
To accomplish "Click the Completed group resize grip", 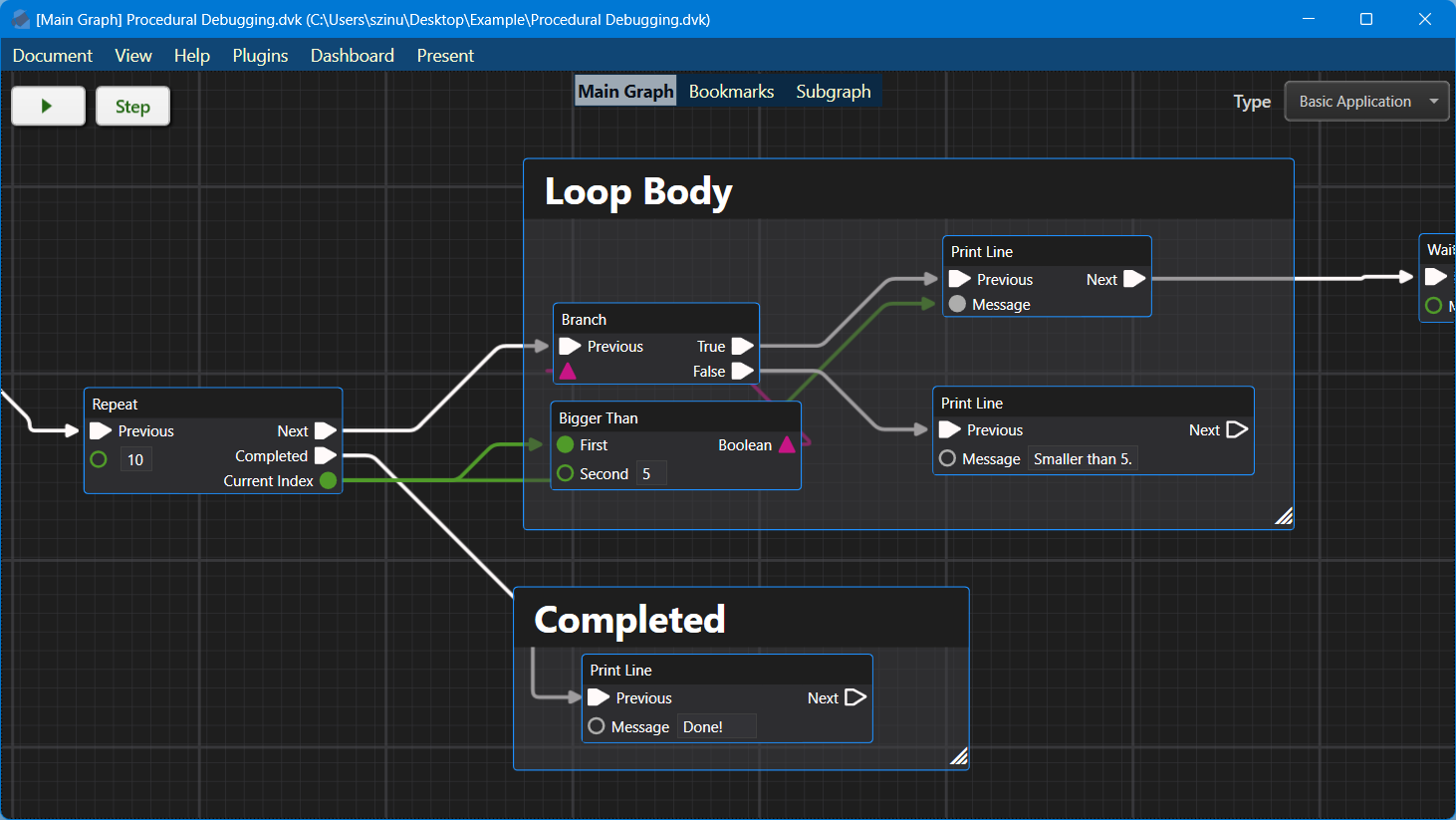I will 958,756.
